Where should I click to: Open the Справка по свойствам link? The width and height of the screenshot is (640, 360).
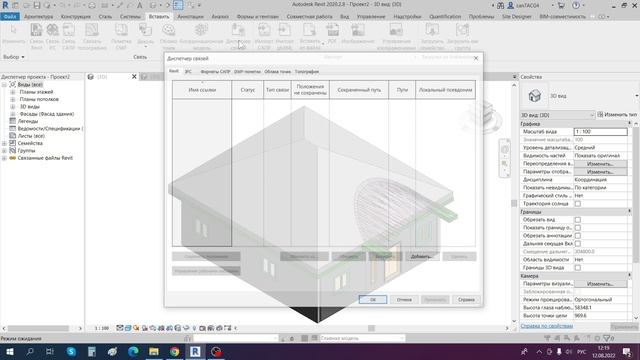pyautogui.click(x=547, y=326)
